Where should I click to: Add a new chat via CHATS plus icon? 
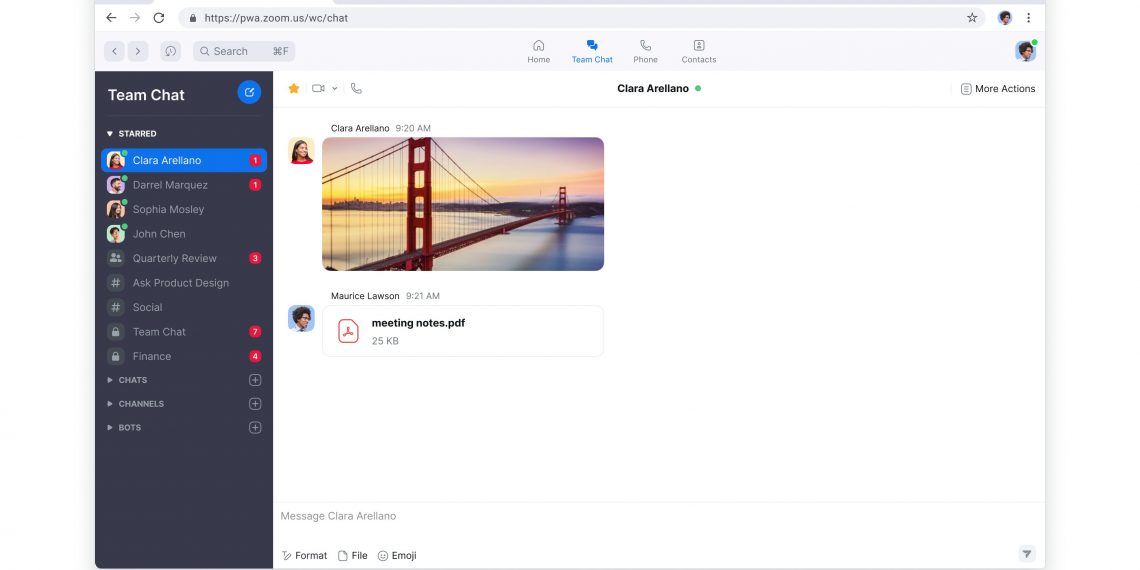[x=255, y=380]
